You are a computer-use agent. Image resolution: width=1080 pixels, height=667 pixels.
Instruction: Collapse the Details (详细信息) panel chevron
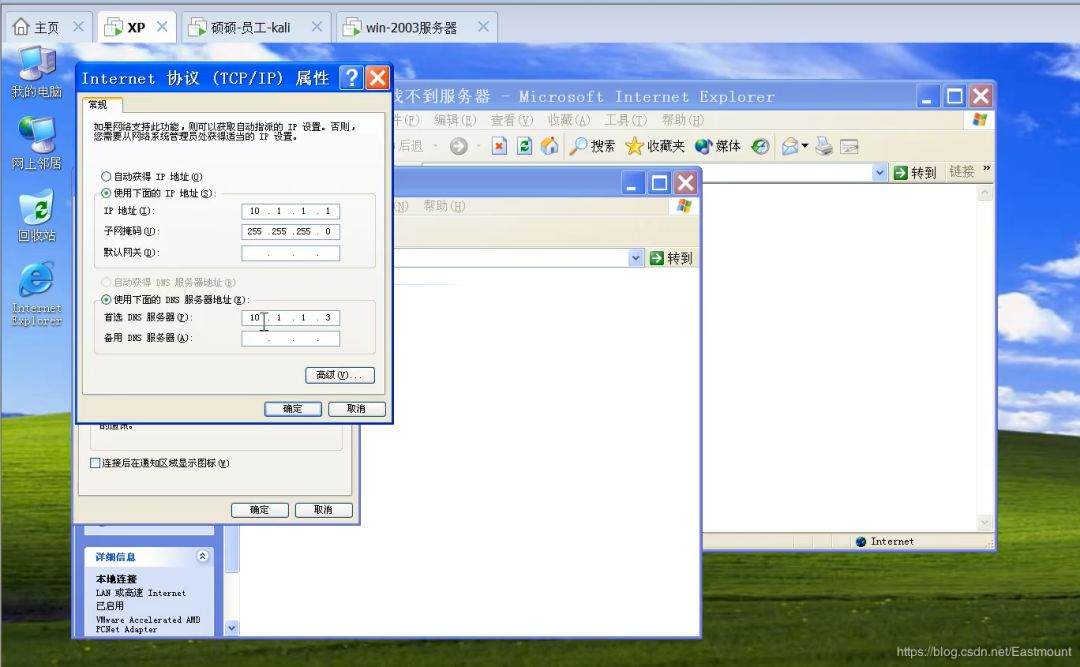click(202, 556)
